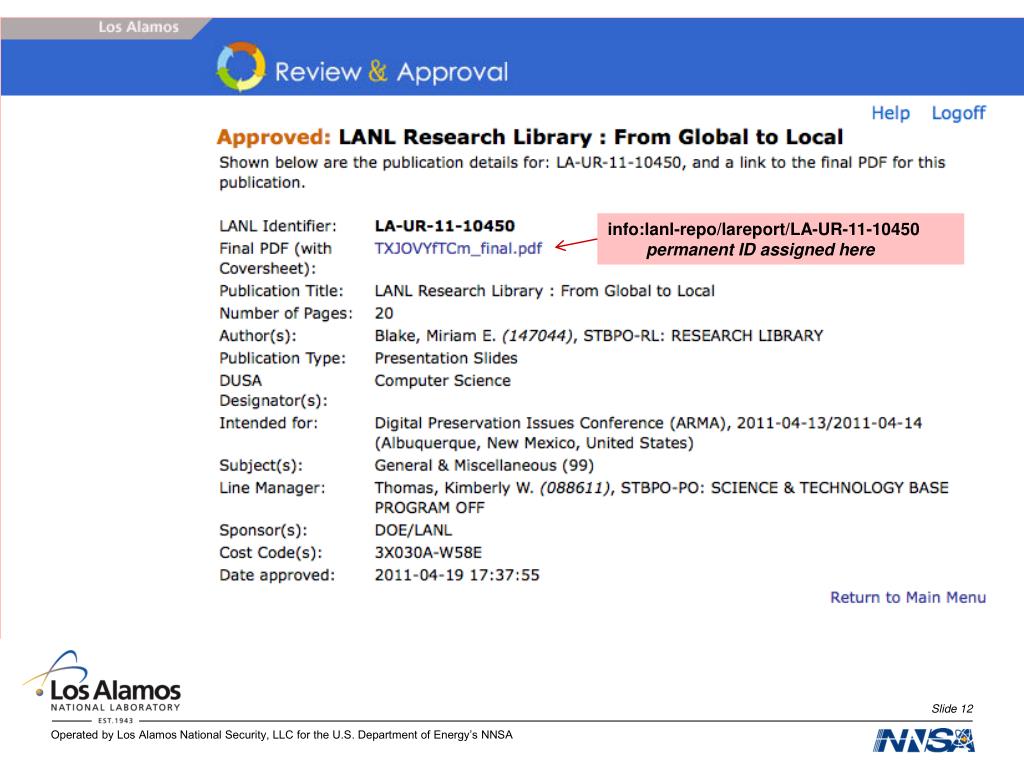This screenshot has width=1024, height=768.
Task: Click the Publication Title label
Action: click(281, 291)
